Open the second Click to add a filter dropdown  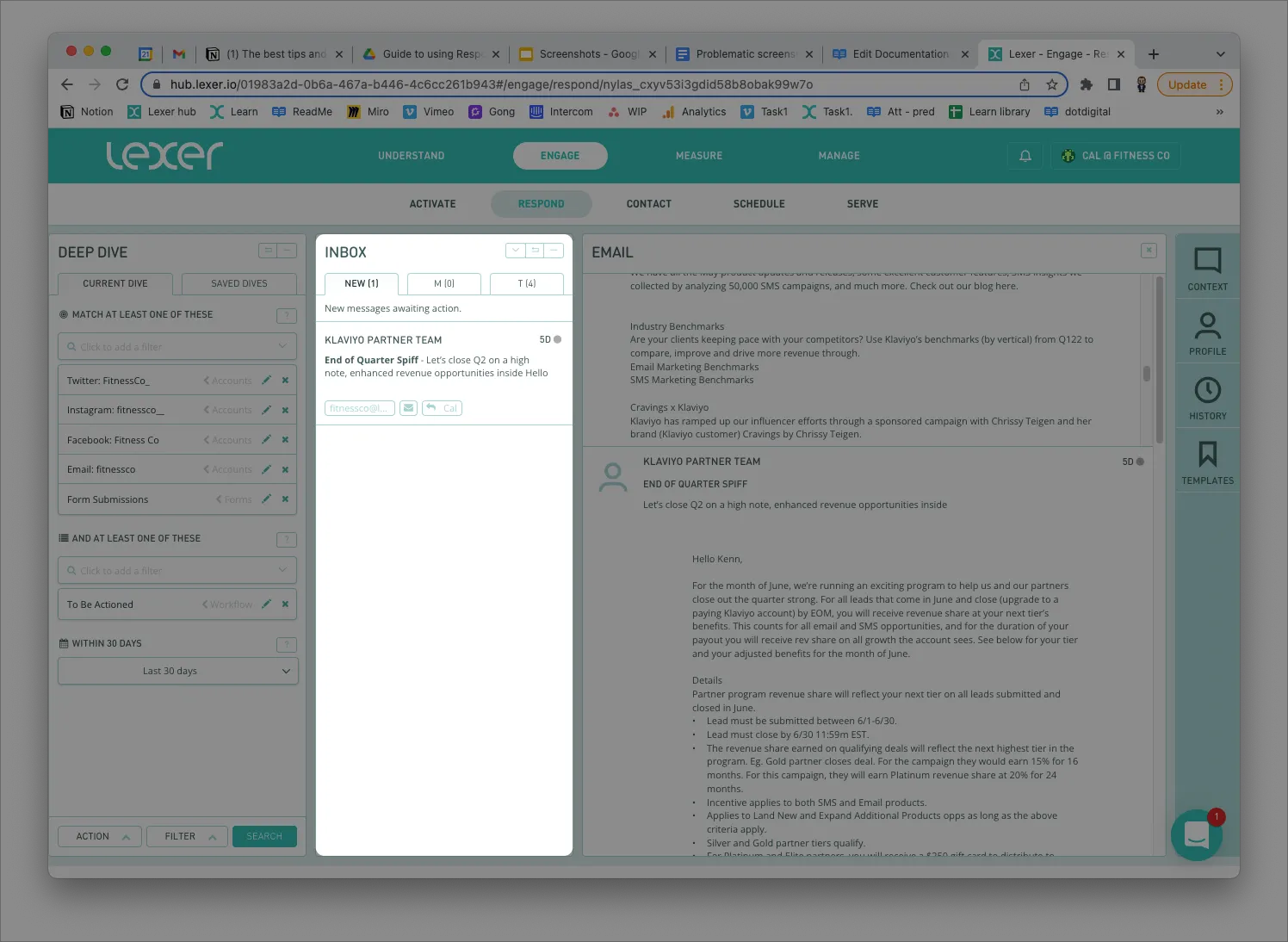(177, 570)
